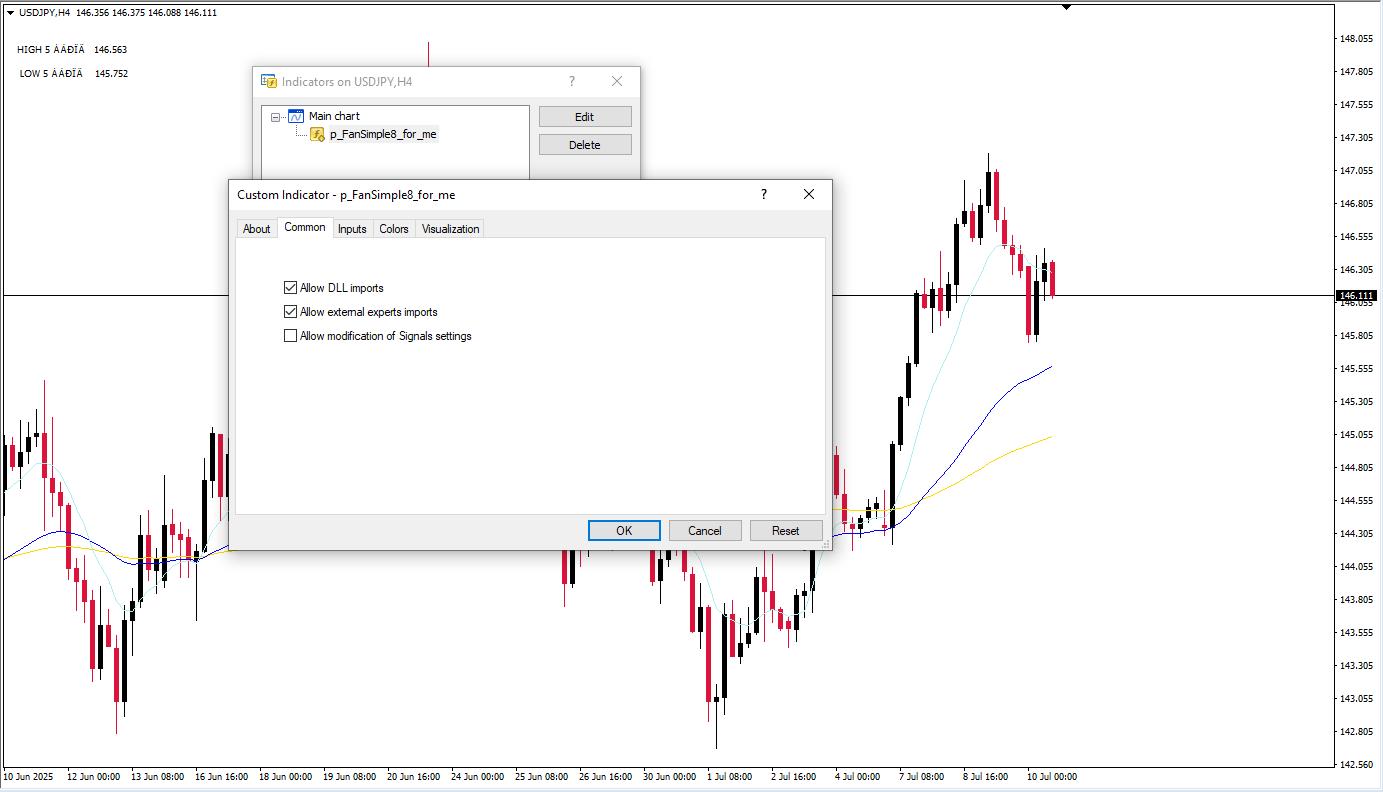Viewport: 1383px width, 792px height.
Task: Select p_FanSimple8_for_me in indicator list
Action: [x=382, y=134]
